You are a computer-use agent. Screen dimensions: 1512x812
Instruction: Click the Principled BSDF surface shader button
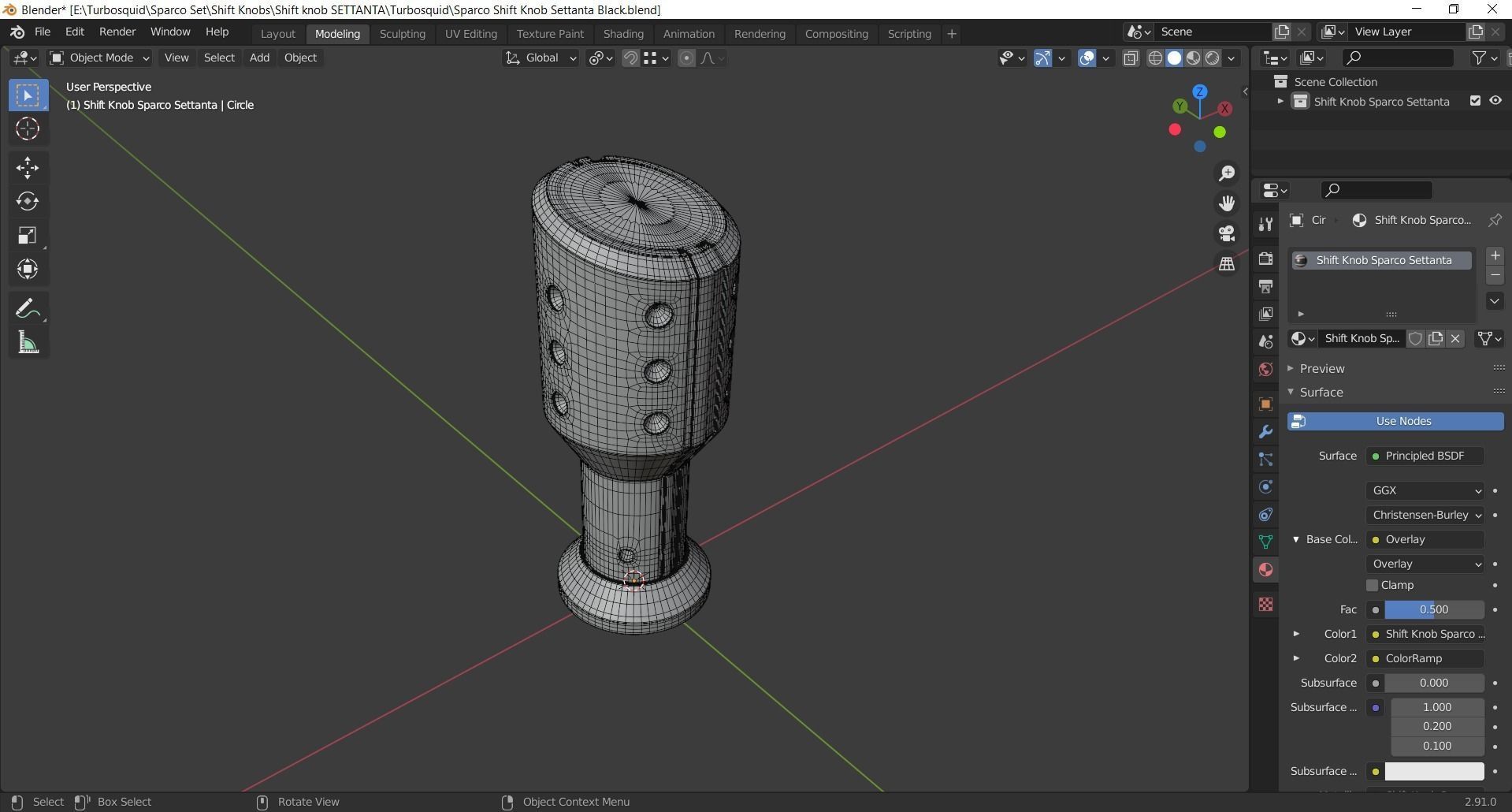pos(1425,456)
